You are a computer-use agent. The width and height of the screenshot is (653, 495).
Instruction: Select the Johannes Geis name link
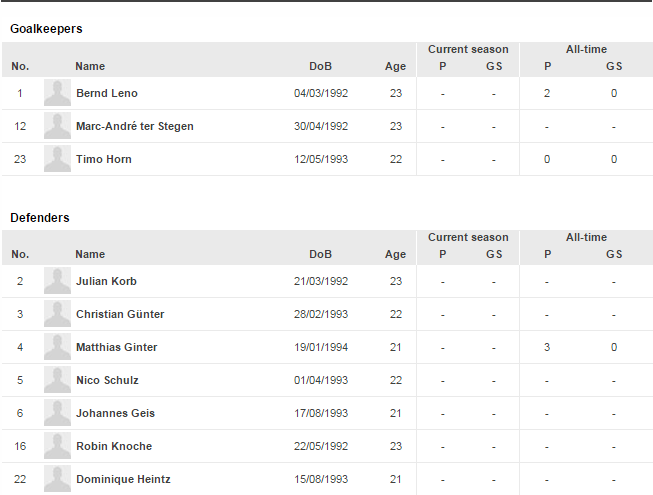point(115,413)
